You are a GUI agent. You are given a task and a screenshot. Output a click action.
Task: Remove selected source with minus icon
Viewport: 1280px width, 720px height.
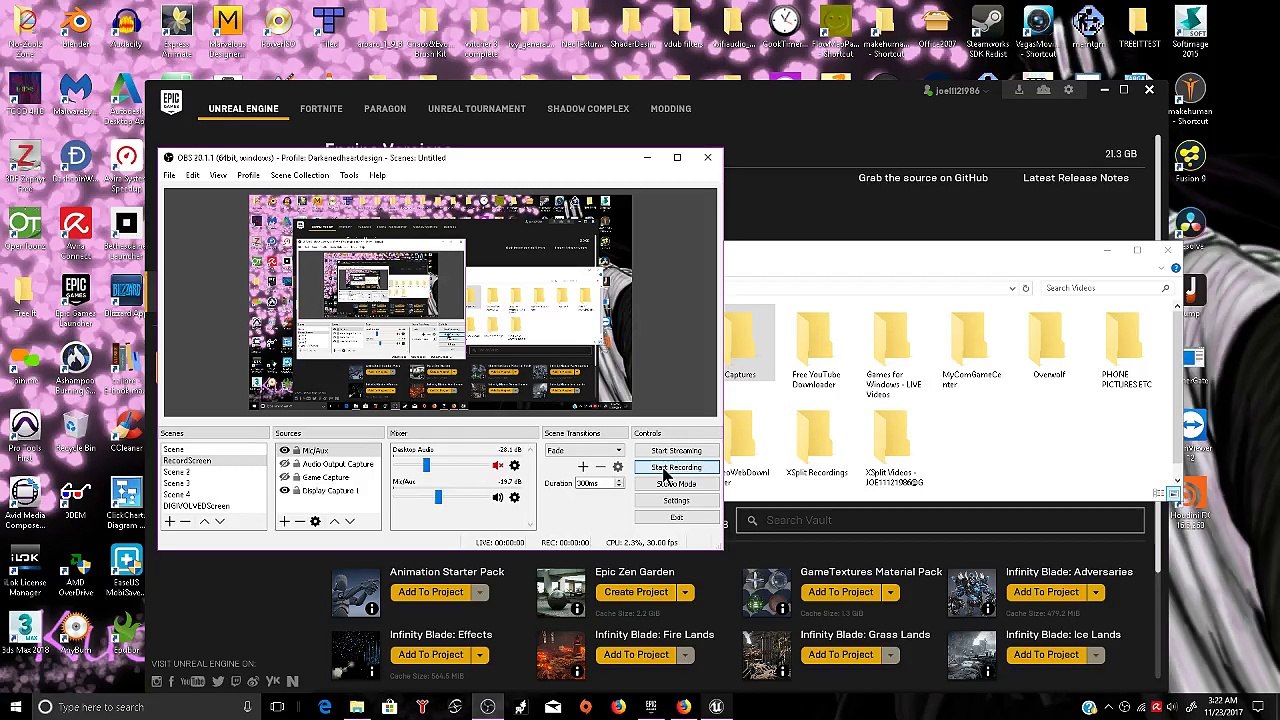tap(299, 521)
